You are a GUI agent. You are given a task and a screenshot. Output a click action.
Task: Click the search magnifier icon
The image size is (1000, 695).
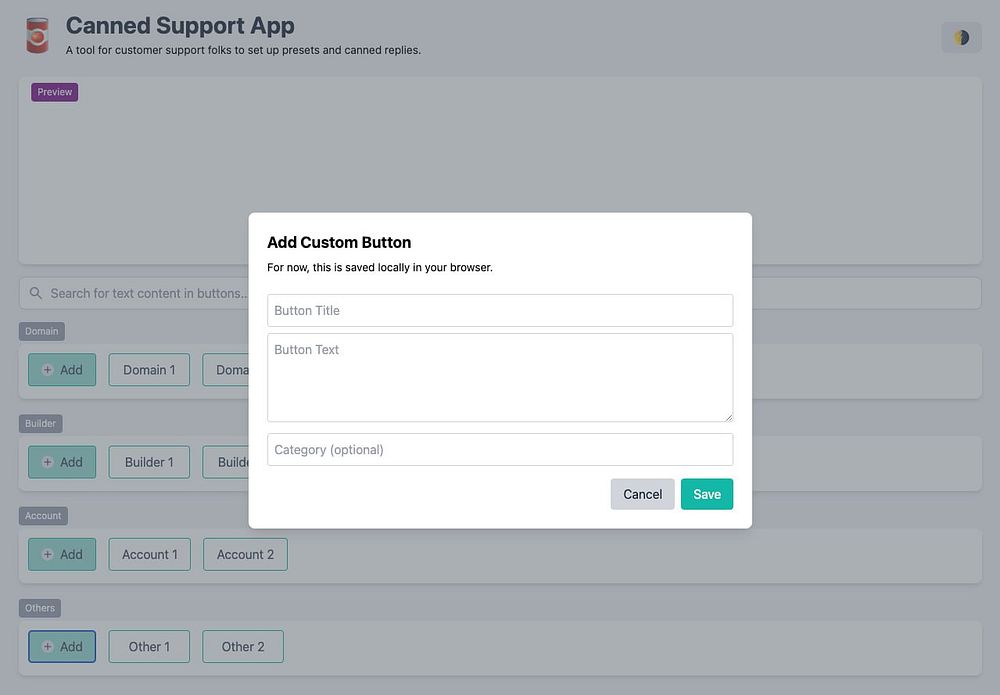tap(36, 293)
